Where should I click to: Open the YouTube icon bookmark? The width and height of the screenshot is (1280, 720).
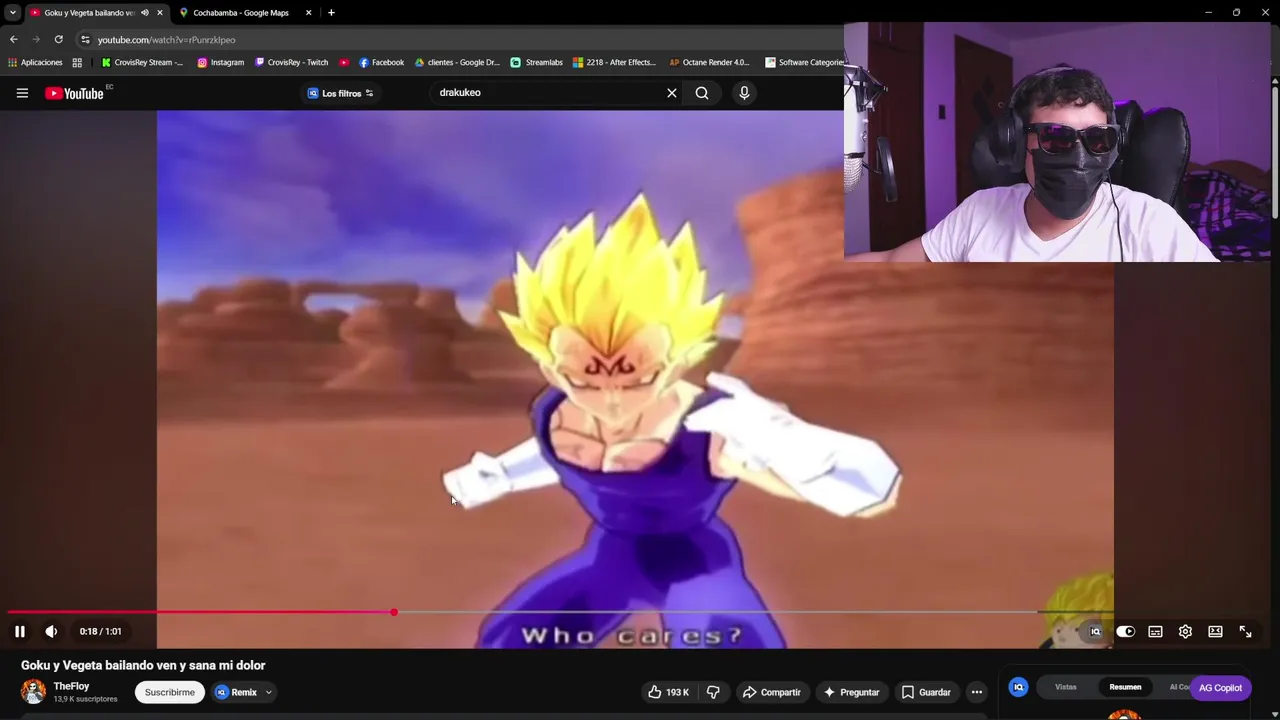point(344,62)
